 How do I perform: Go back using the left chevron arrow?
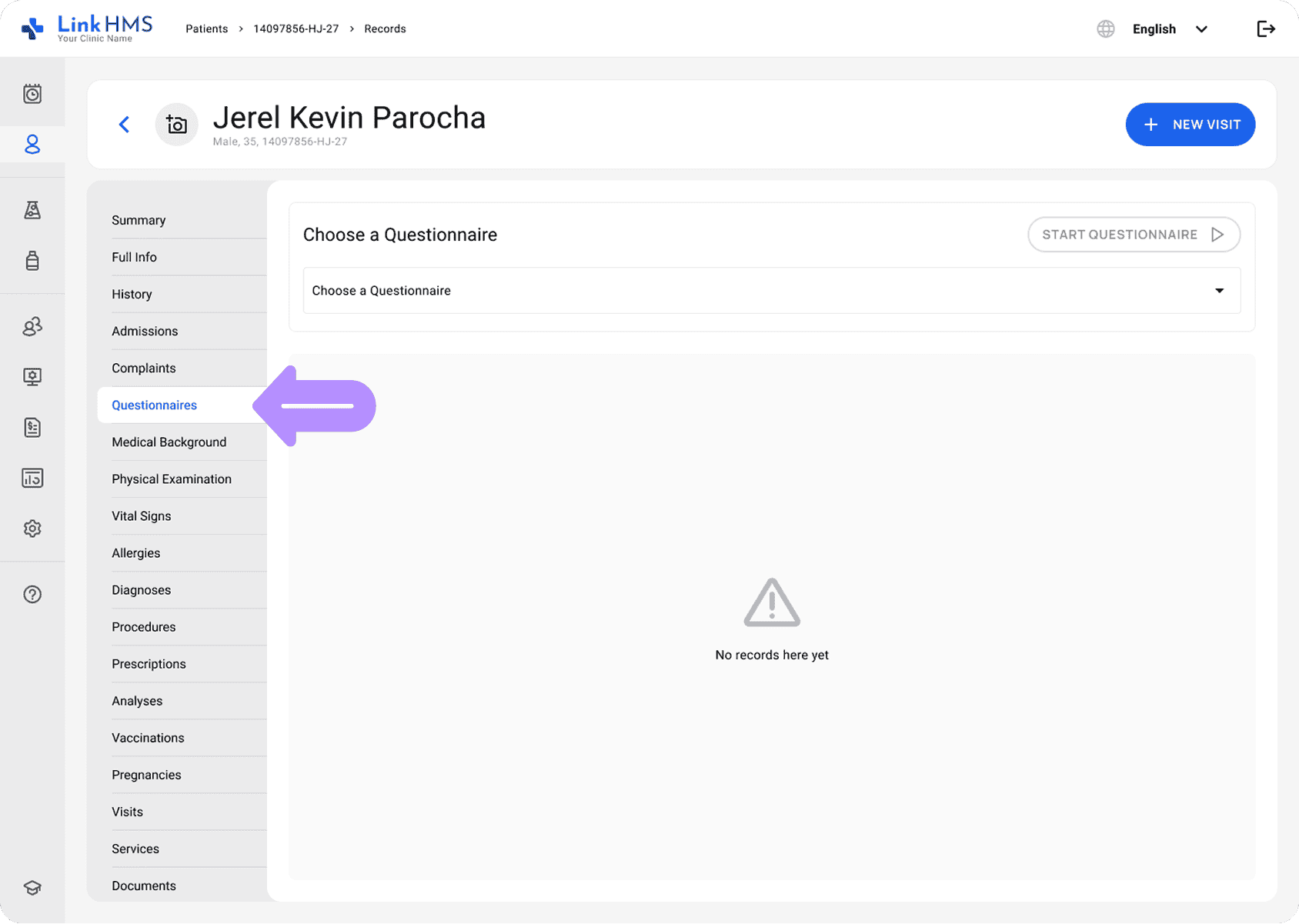click(x=124, y=125)
